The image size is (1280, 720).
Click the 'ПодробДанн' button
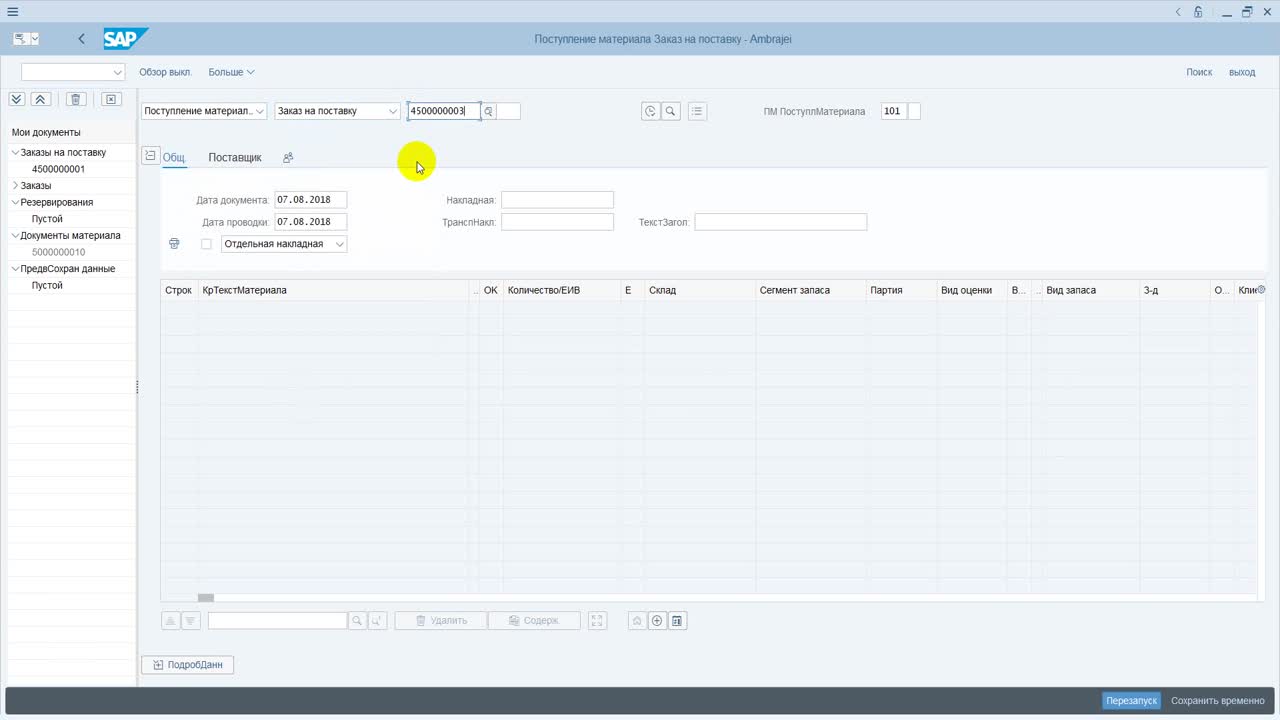[188, 665]
